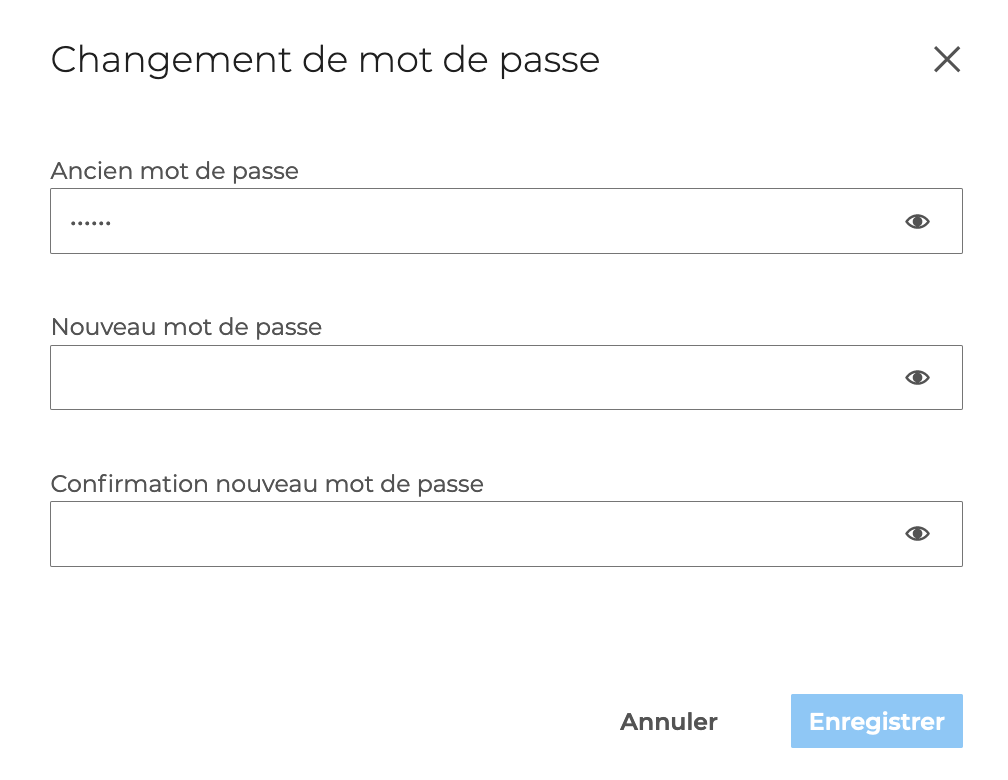Click the "Ancien mot de passe" label
The image size is (1008, 780).
175,171
